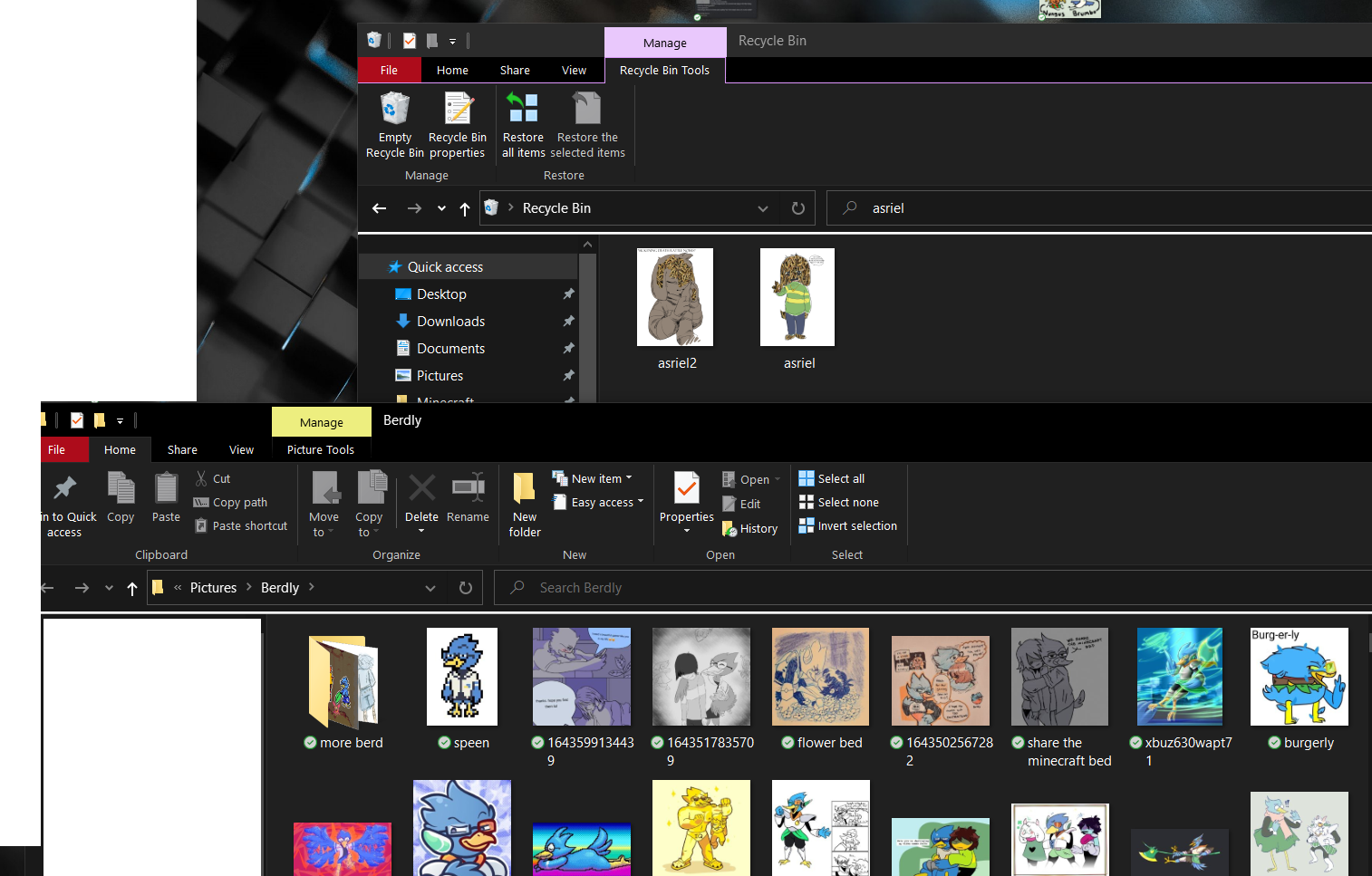Create a New folder in Berdly
Viewport: 1372px width, 876px height.
[525, 505]
